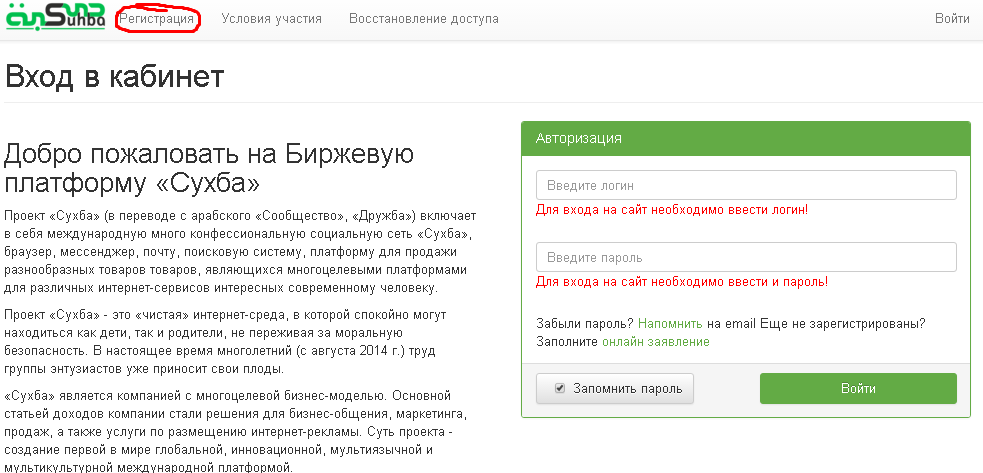The image size is (983, 473).
Task: Go to Восстановление доступа
Action: coord(424,19)
